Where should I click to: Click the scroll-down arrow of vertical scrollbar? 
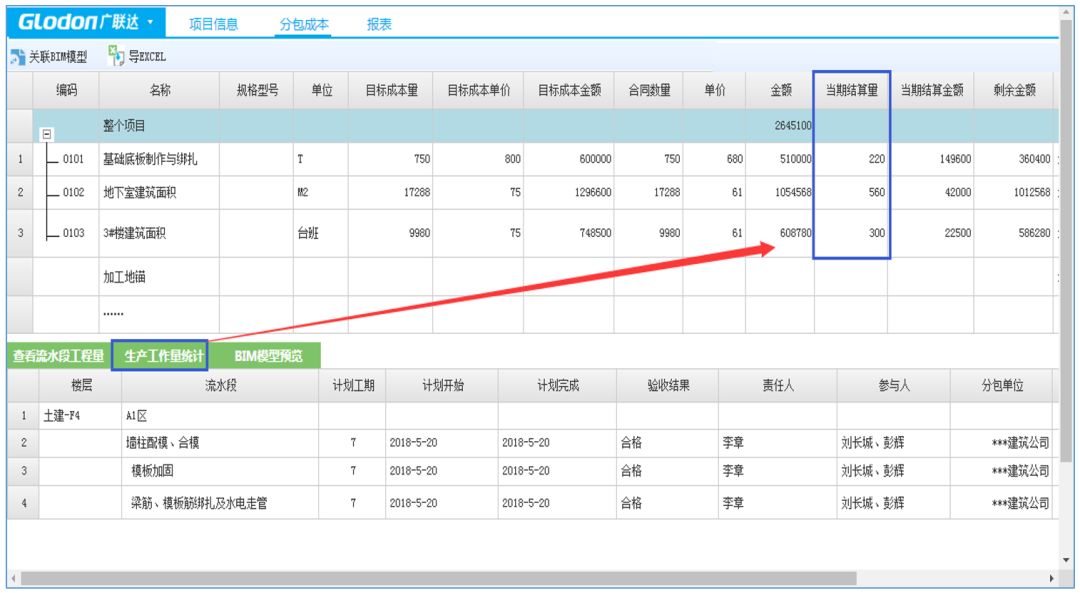click(1066, 560)
